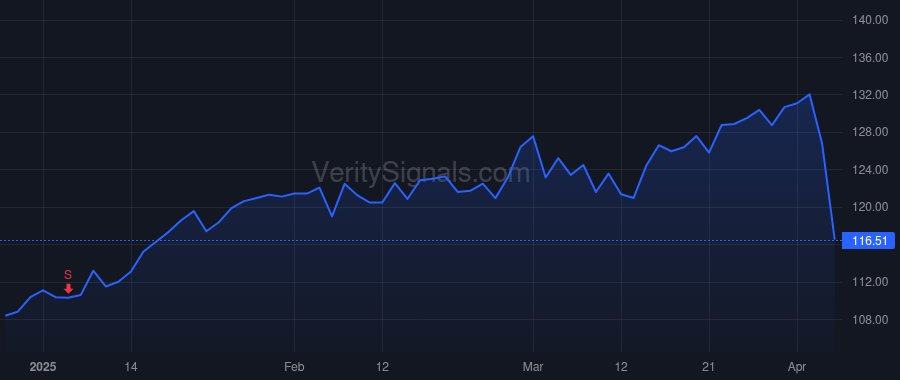This screenshot has width=900, height=380.
Task: Click the current price label 116.51
Action: tap(868, 241)
